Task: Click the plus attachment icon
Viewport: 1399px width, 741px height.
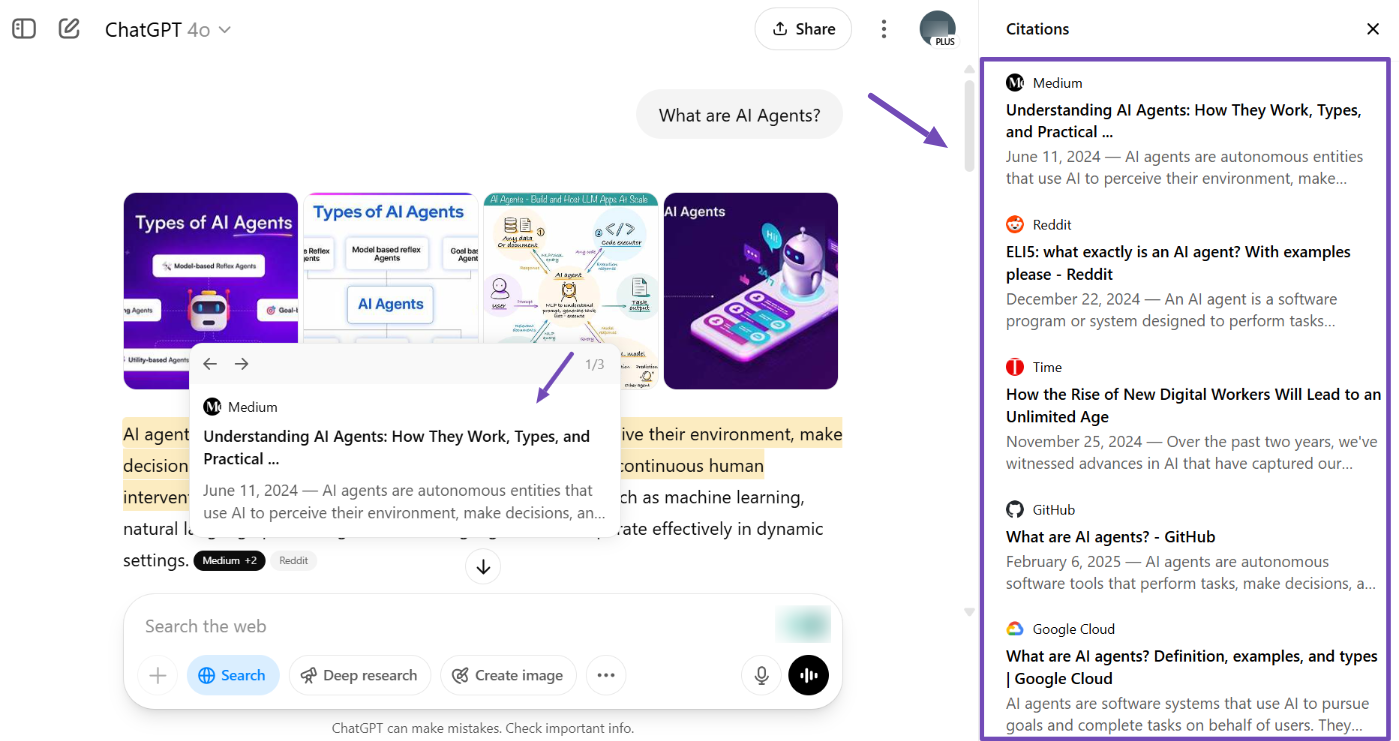Action: [x=157, y=676]
